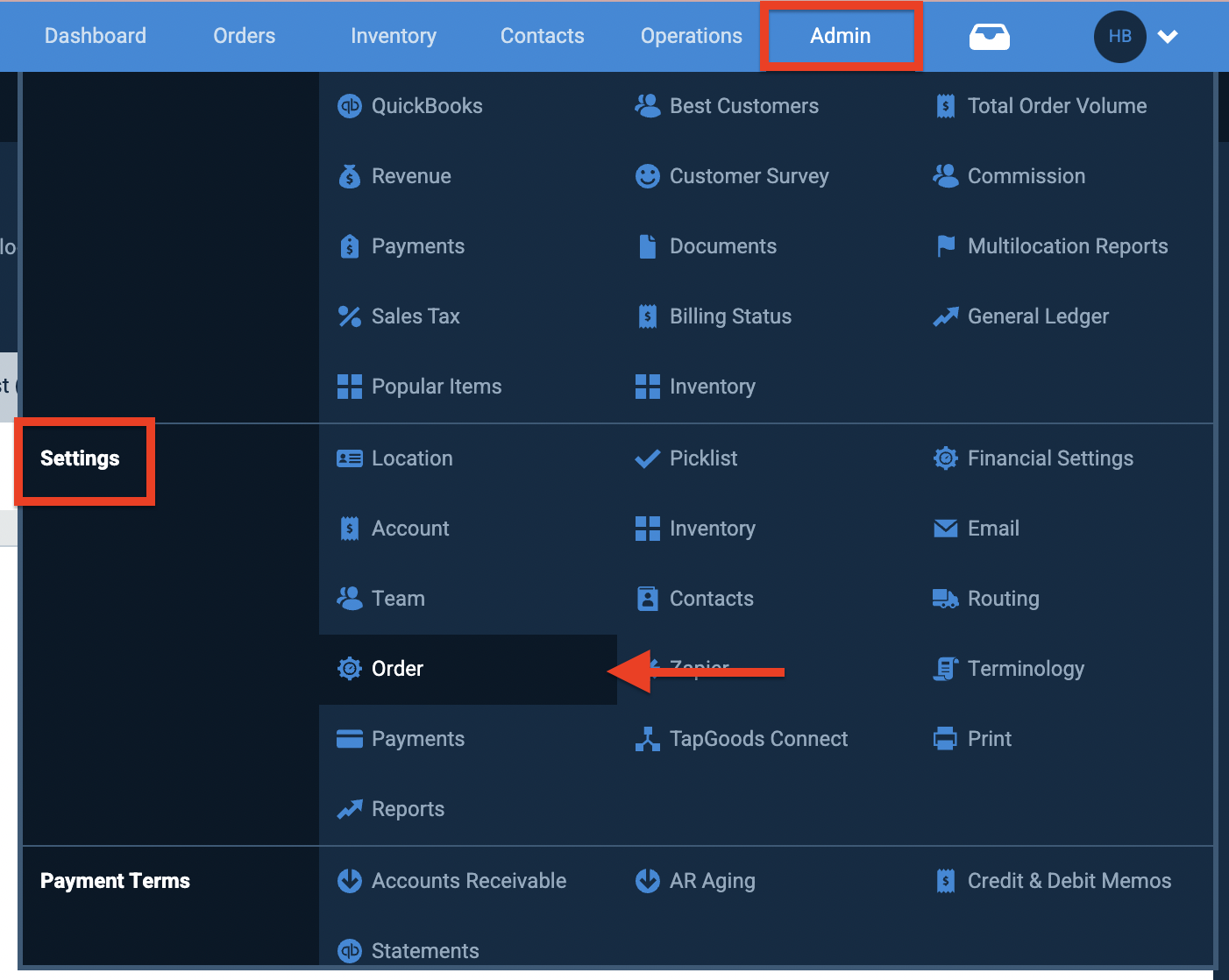1229x980 pixels.
Task: Go to Account settings
Action: pos(410,529)
